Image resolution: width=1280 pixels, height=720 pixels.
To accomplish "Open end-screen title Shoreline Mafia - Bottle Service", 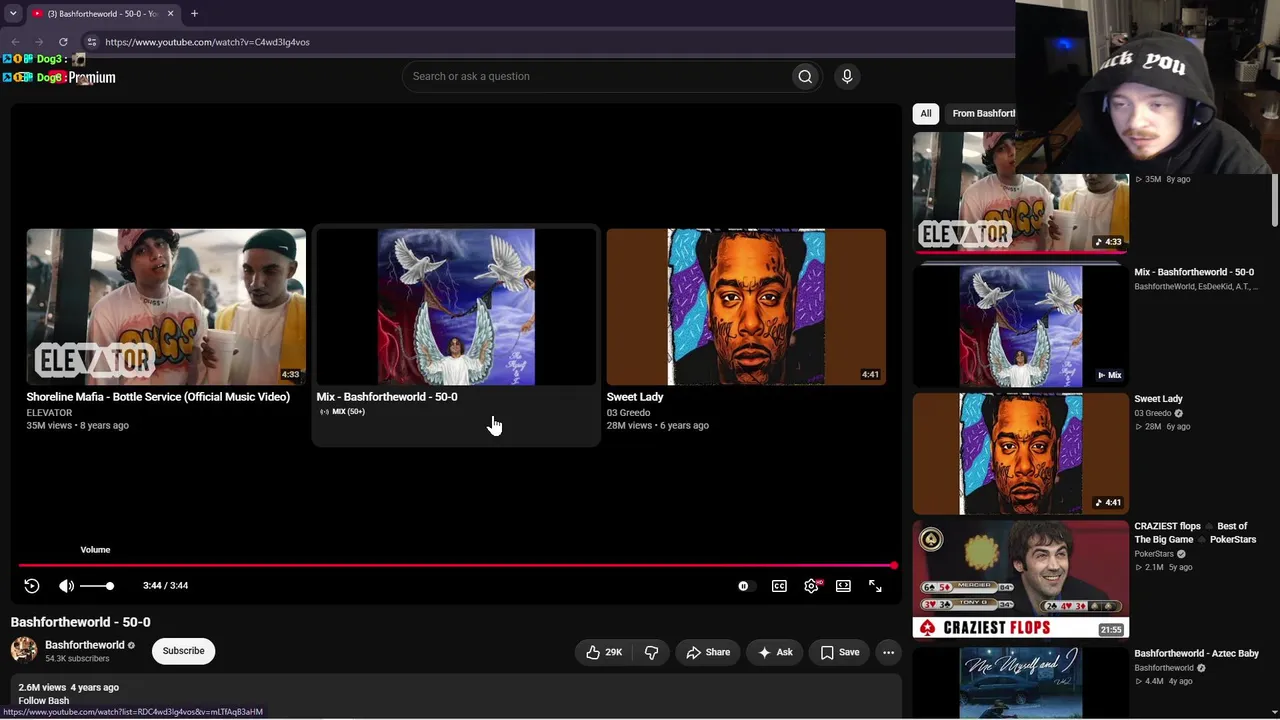I will coord(158,397).
